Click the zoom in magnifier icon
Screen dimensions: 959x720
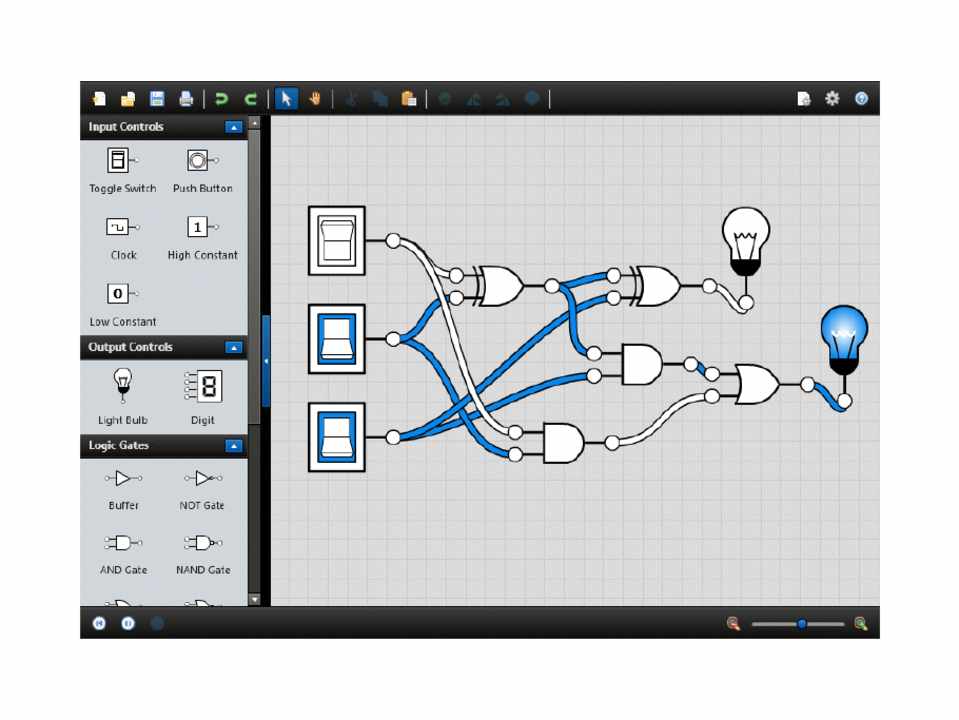click(x=860, y=623)
